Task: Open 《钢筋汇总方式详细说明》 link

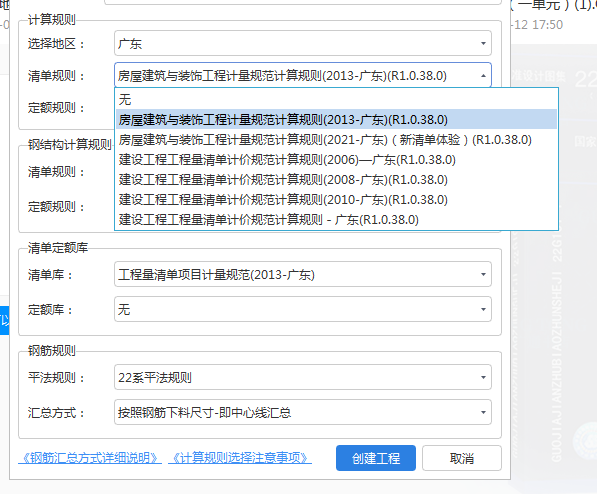Action: coord(90,458)
